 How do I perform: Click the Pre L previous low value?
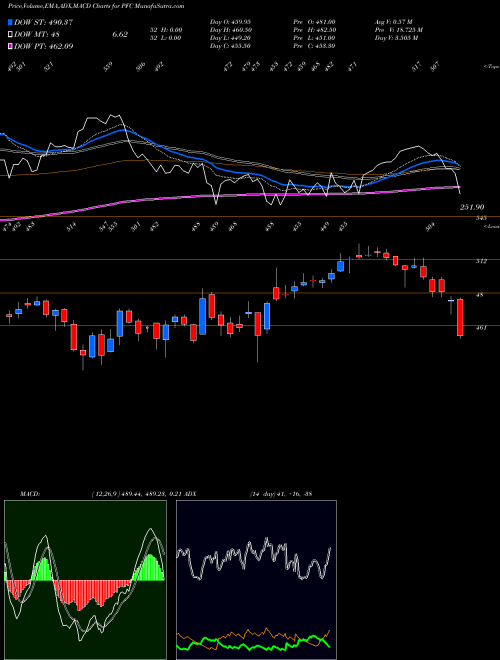coord(314,38)
